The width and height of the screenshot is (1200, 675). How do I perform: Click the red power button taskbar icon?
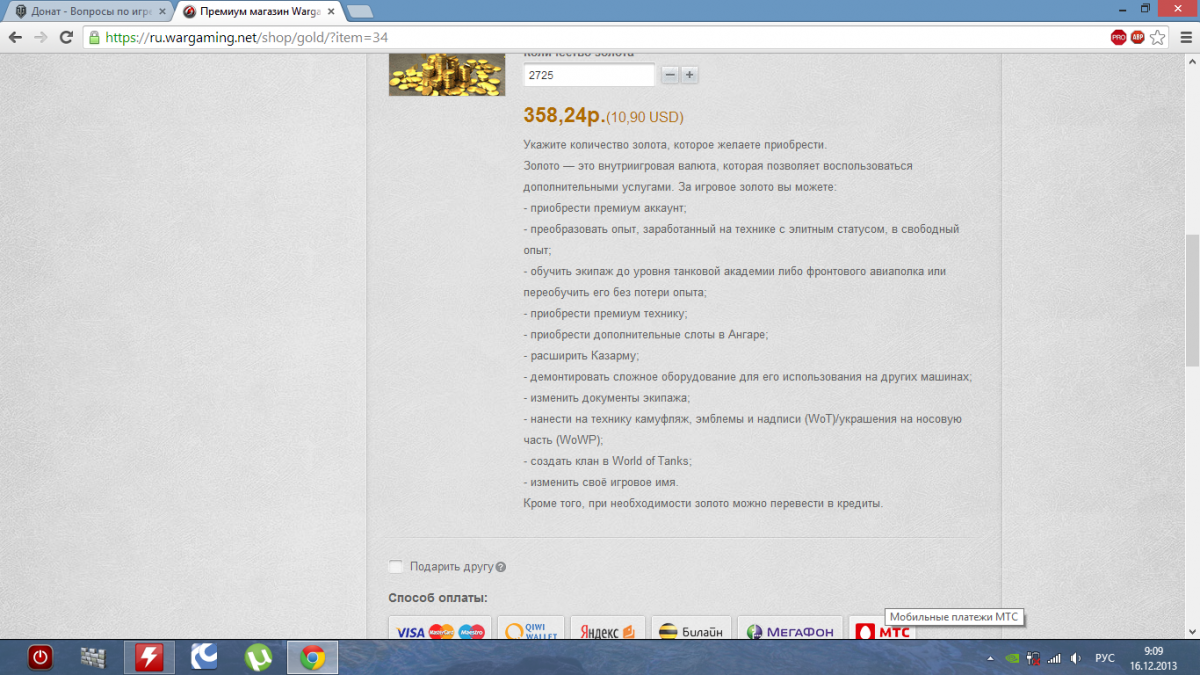pyautogui.click(x=40, y=657)
